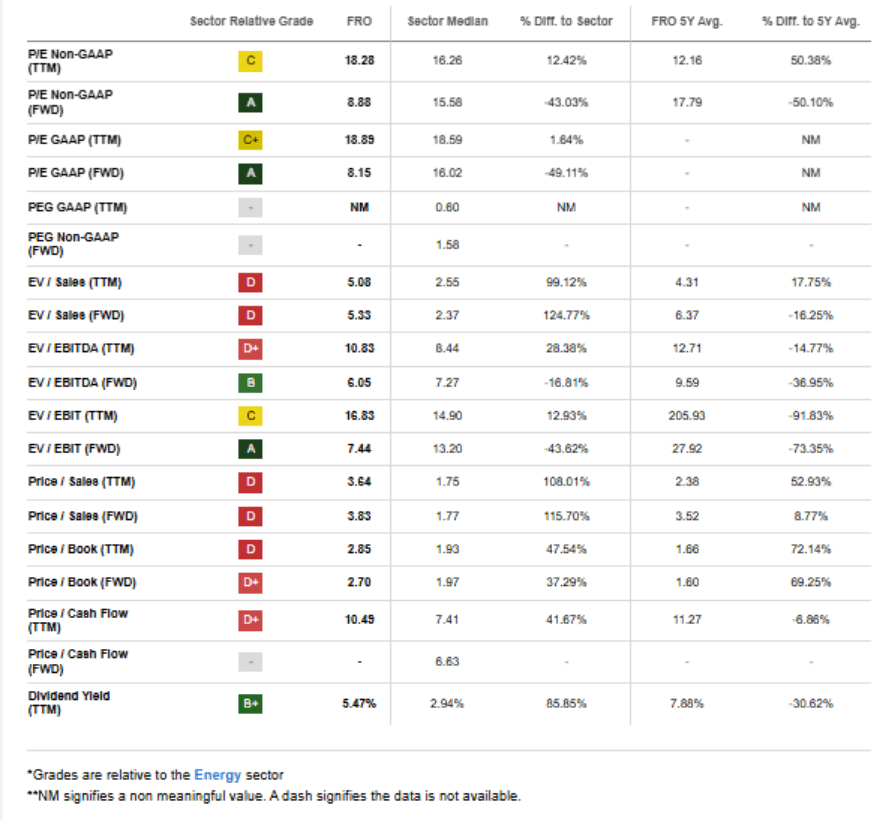This screenshot has width=883, height=820.
Task: Select the EV / Sales (FWD) row label
Action: 76,315
